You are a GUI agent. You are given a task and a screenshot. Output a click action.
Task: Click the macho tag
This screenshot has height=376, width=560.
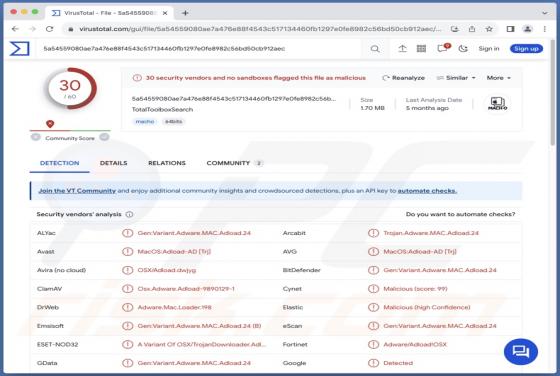145,122
